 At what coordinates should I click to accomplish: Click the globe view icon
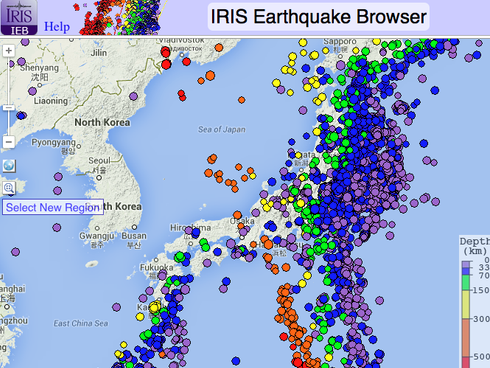(9, 166)
